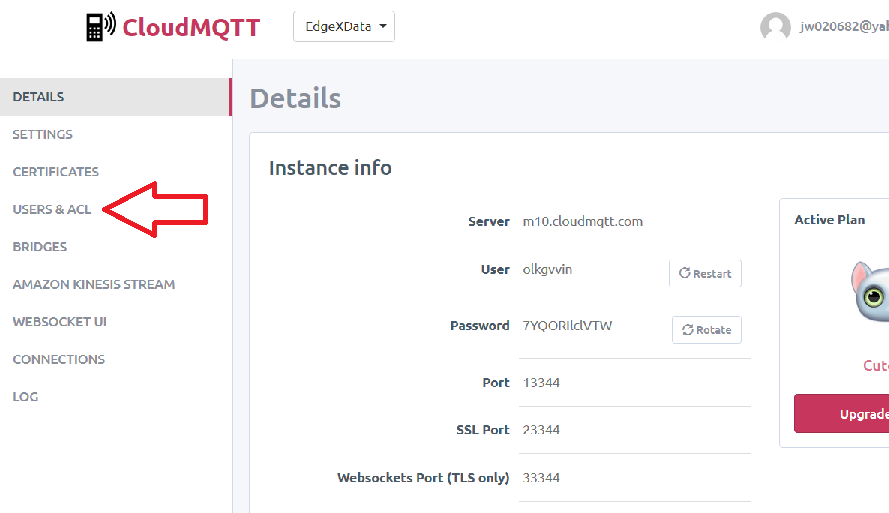The image size is (889, 513).
Task: Restart the instance user
Action: coord(705,273)
